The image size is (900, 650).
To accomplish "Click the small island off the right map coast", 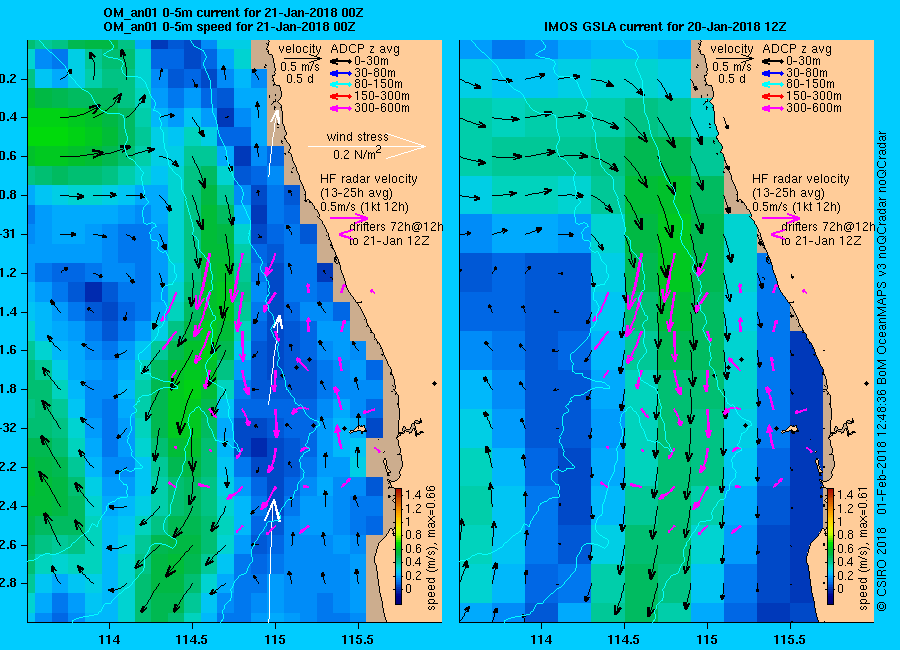I will click(792, 430).
